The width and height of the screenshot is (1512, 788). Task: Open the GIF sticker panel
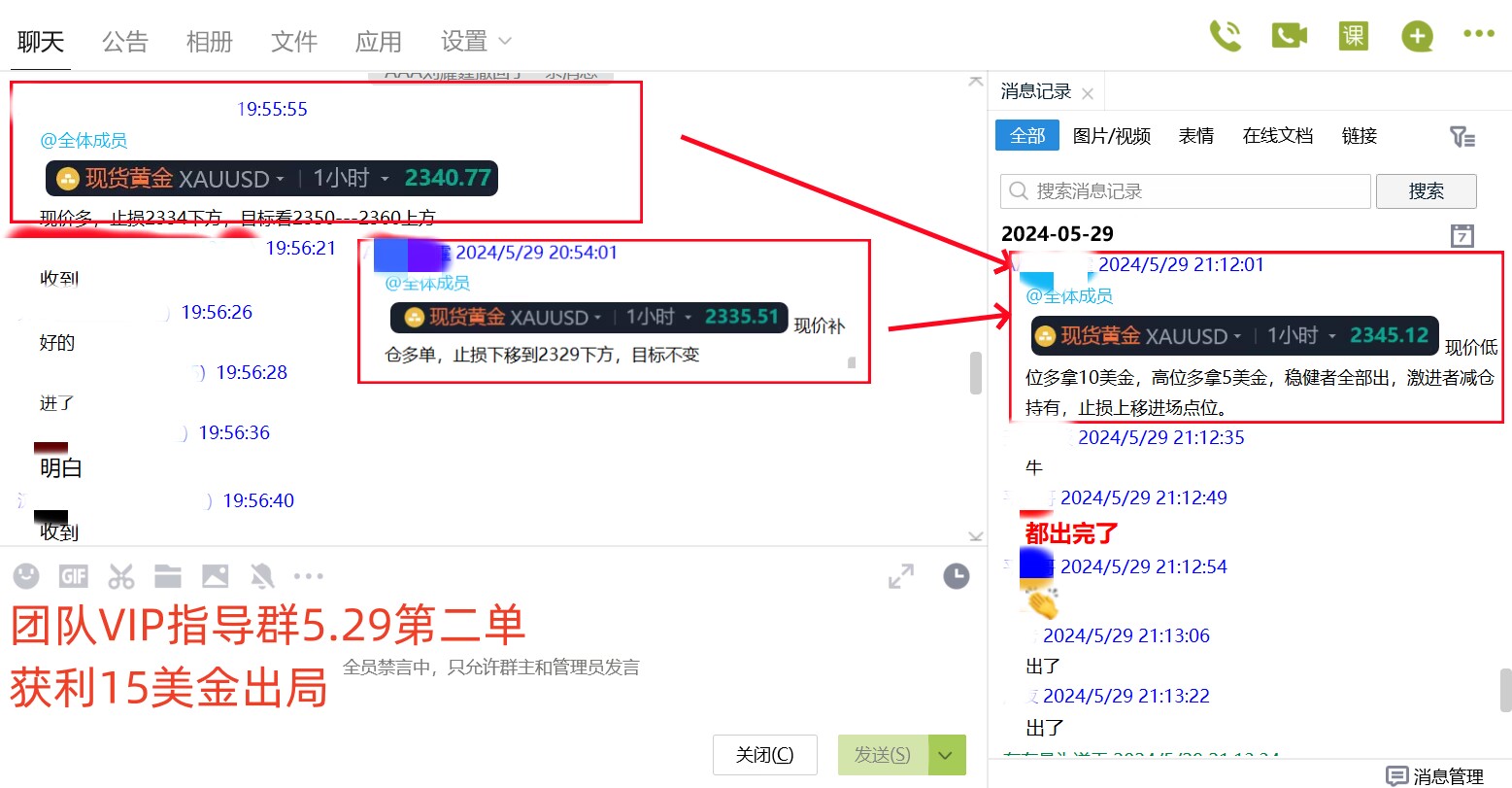pyautogui.click(x=74, y=576)
